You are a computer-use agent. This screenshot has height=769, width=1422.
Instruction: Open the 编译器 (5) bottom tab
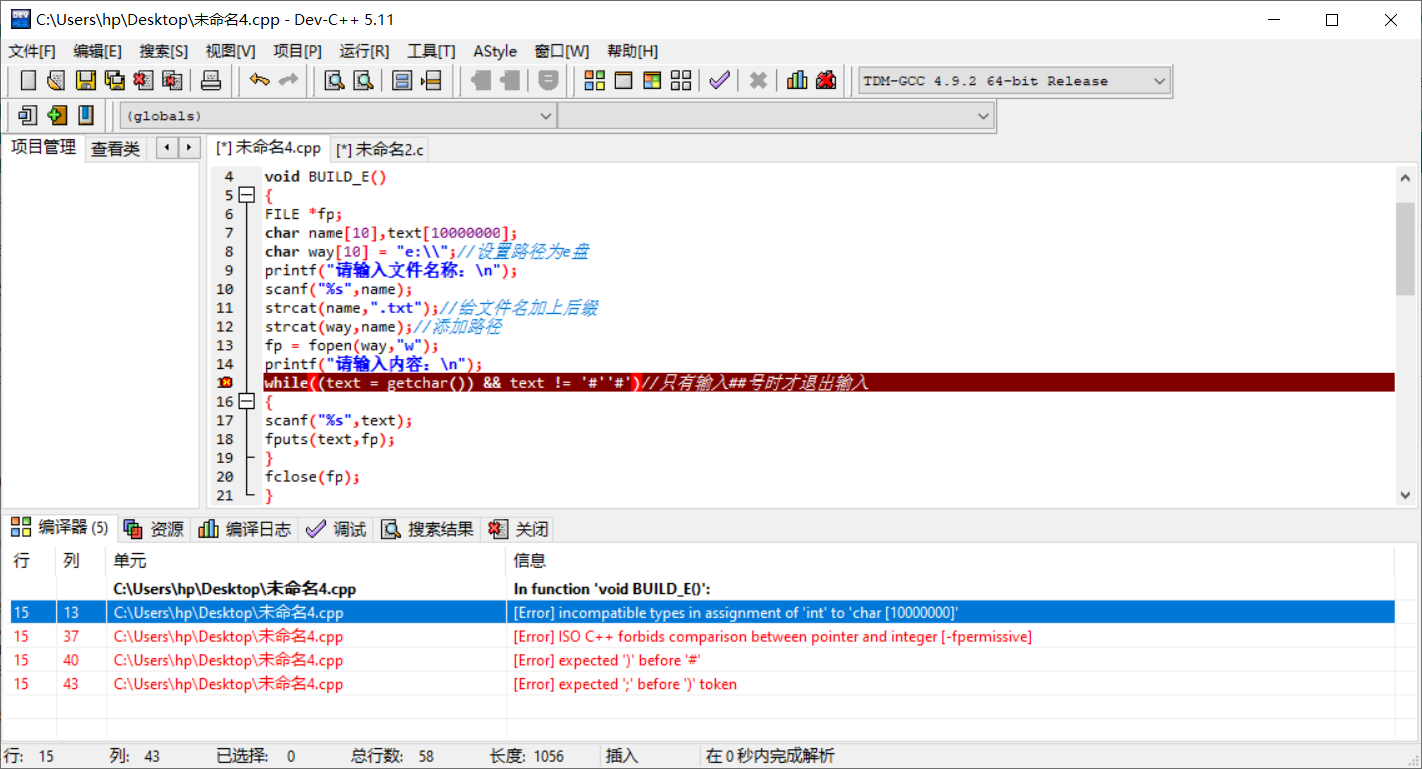[60, 528]
